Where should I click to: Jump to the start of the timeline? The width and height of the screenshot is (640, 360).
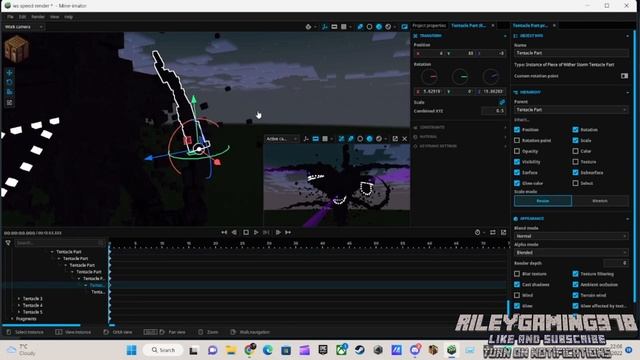point(224,232)
